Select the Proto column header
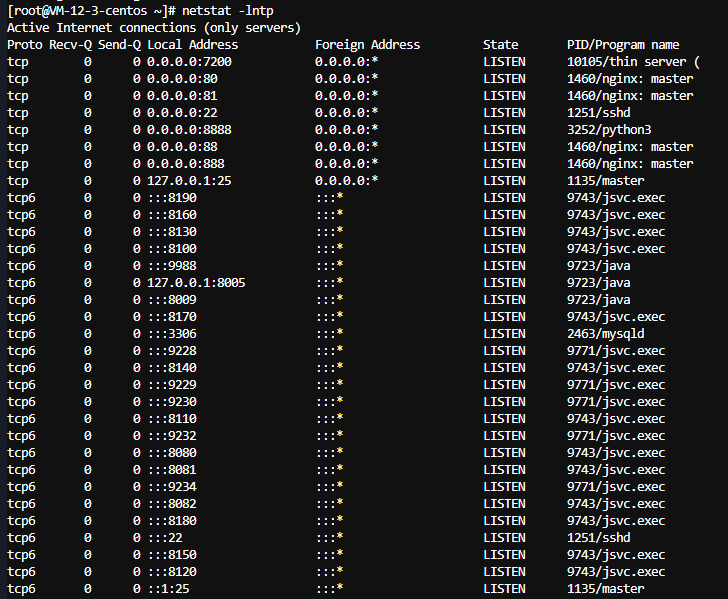Image resolution: width=728 pixels, height=599 pixels. 24,44
